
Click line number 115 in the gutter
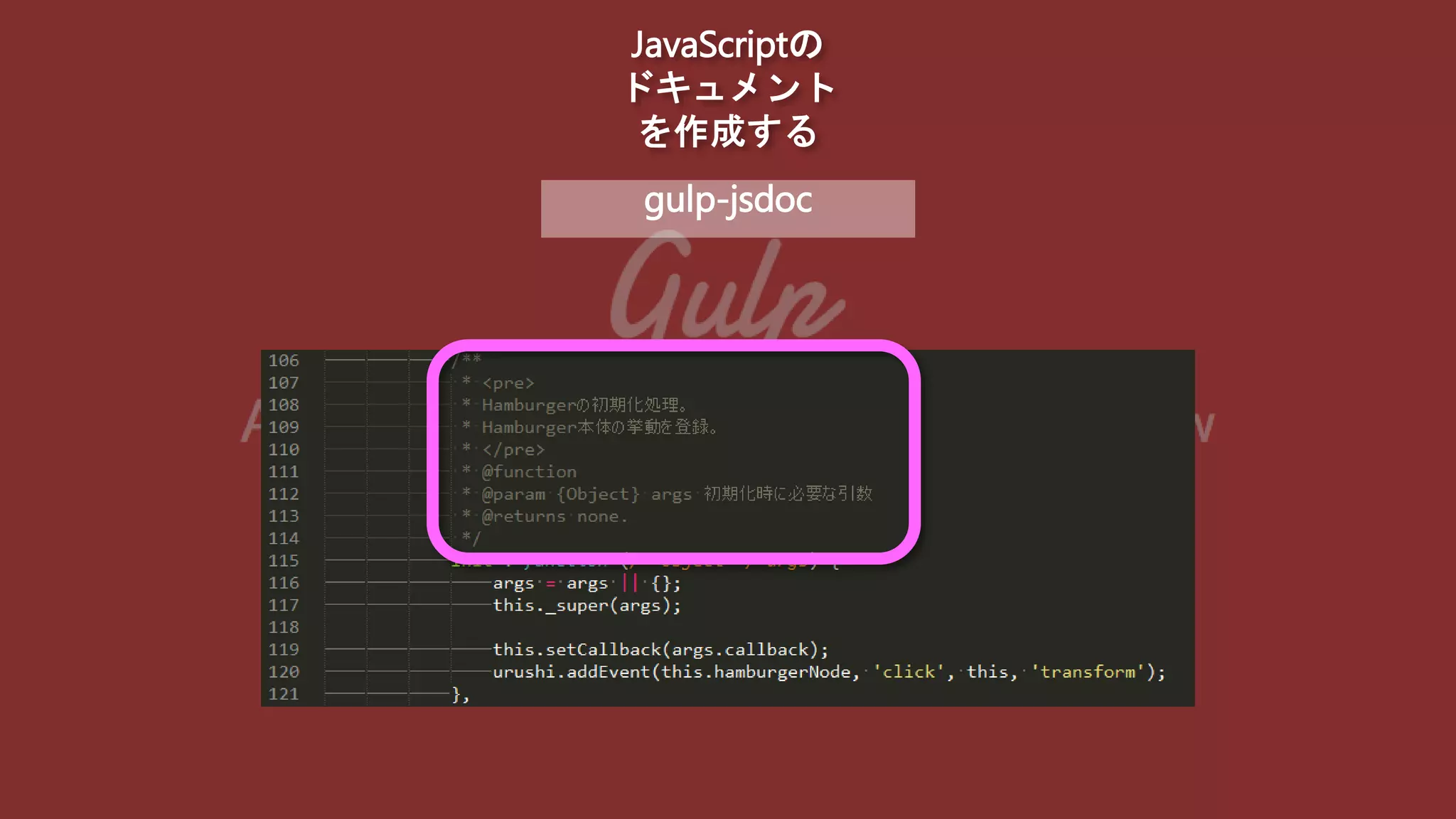[x=284, y=560]
